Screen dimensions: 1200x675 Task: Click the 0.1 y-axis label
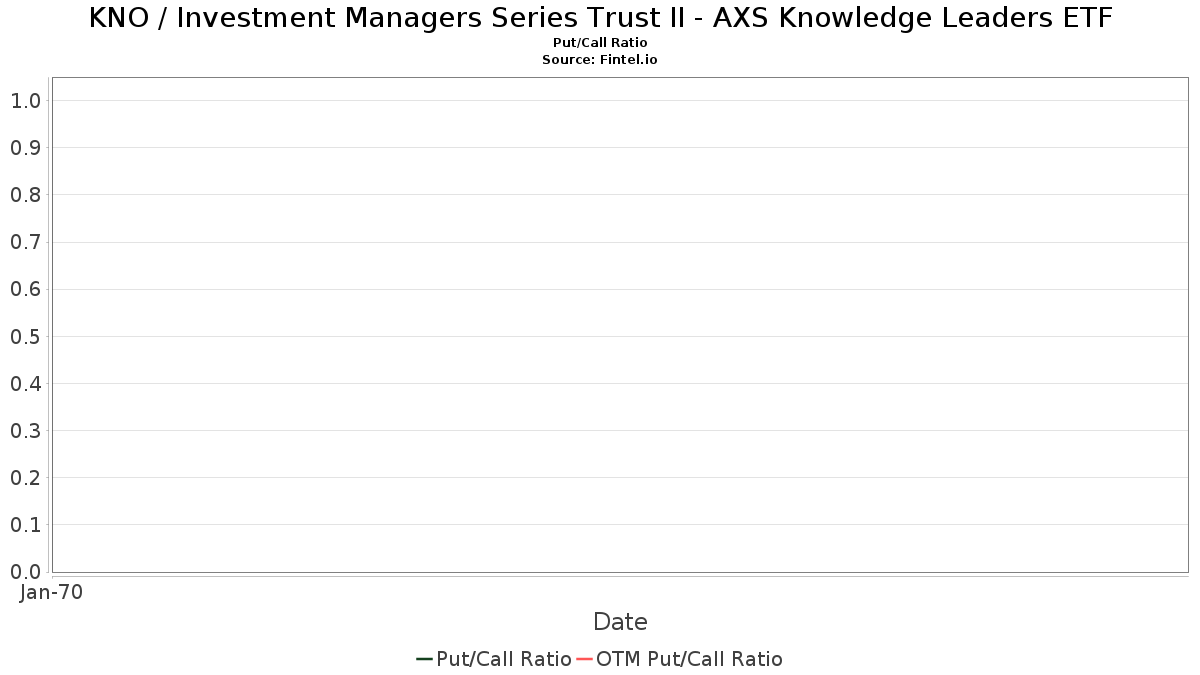[25, 525]
